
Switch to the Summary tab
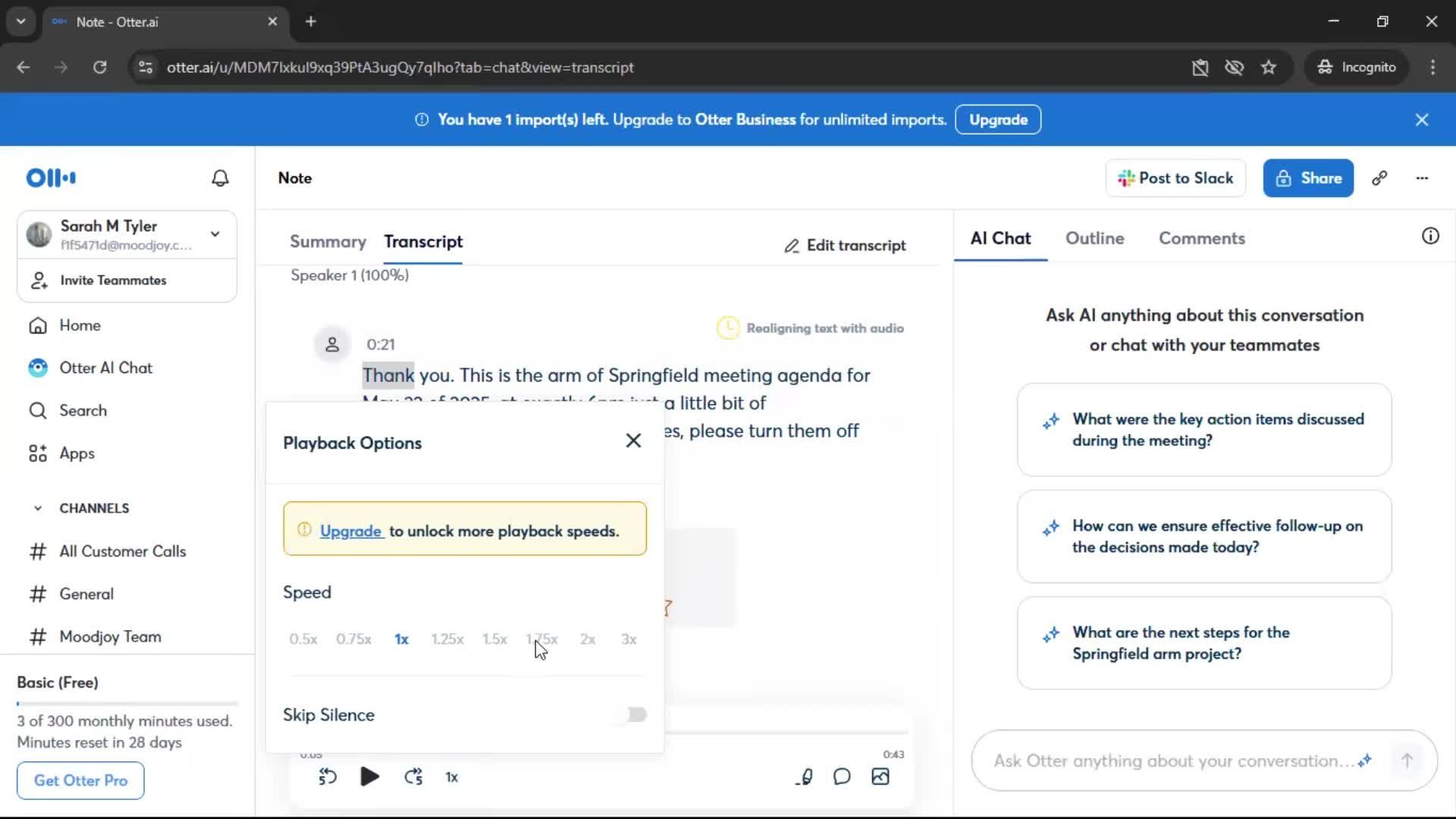click(x=328, y=242)
